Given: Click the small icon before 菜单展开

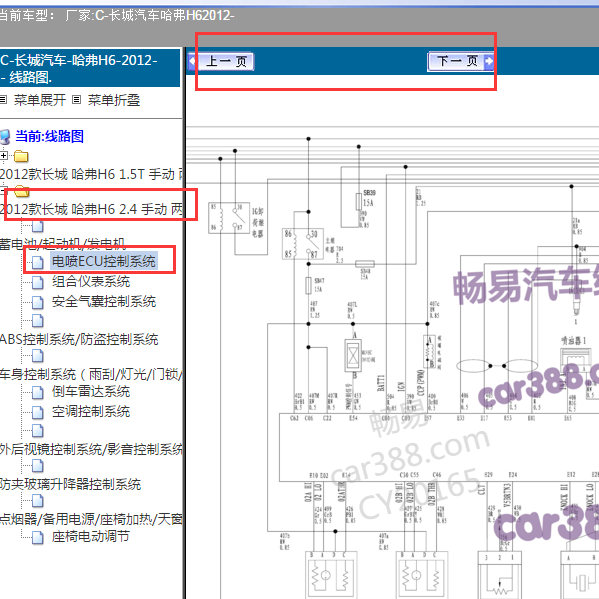Looking at the screenshot, I should 3,100.
